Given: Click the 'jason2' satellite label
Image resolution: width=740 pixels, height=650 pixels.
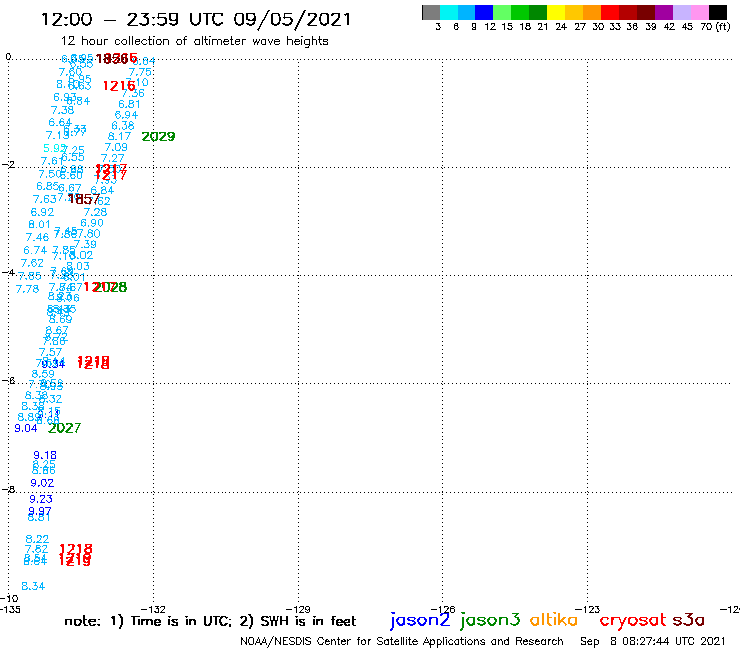Looking at the screenshot, I should 420,620.
